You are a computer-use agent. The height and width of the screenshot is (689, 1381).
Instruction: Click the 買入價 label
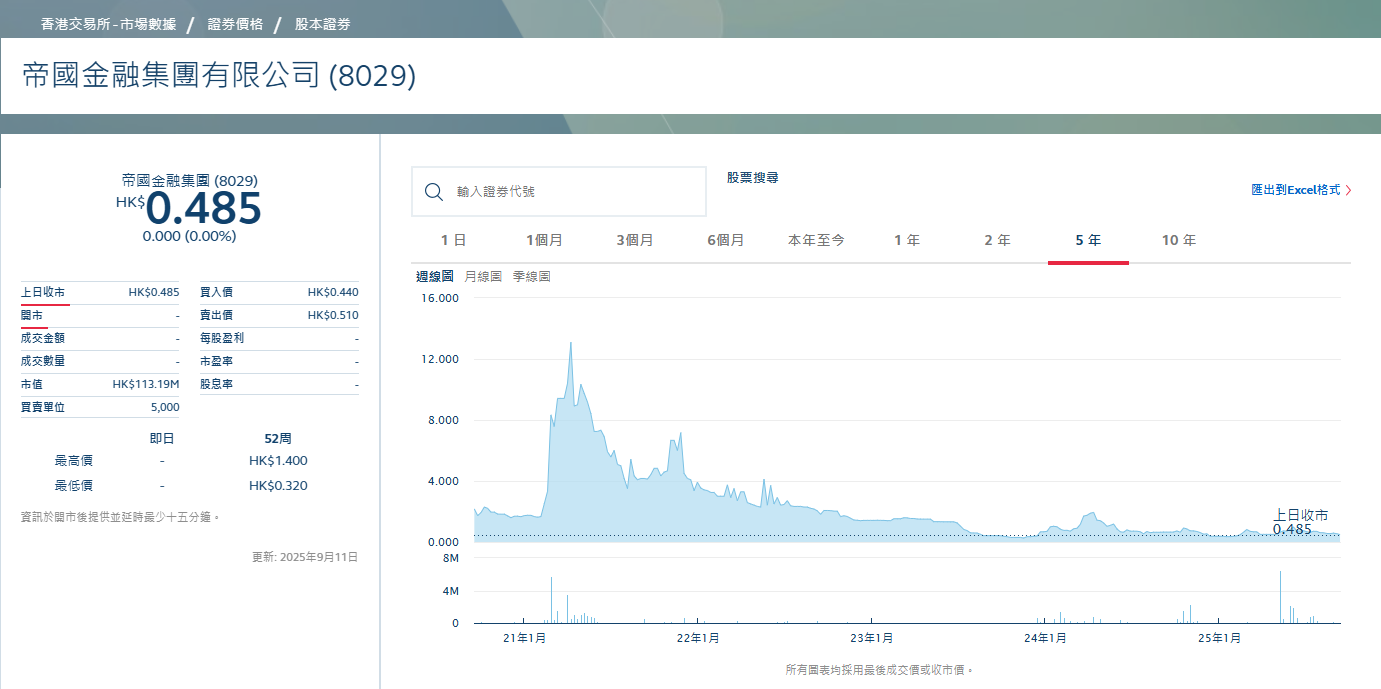pos(216,292)
